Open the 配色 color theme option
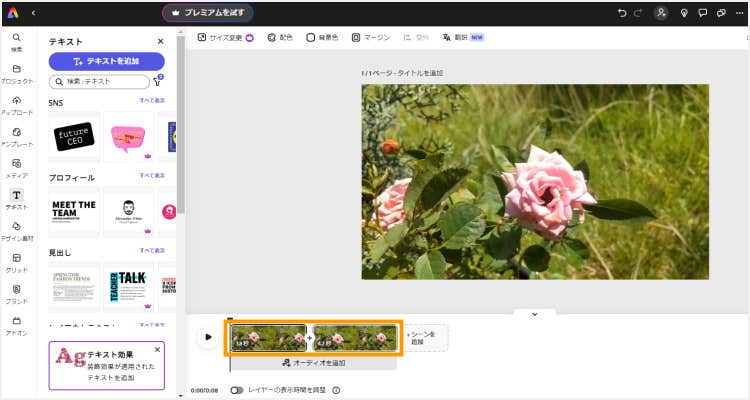Viewport: 750px width, 400px height. (280, 37)
